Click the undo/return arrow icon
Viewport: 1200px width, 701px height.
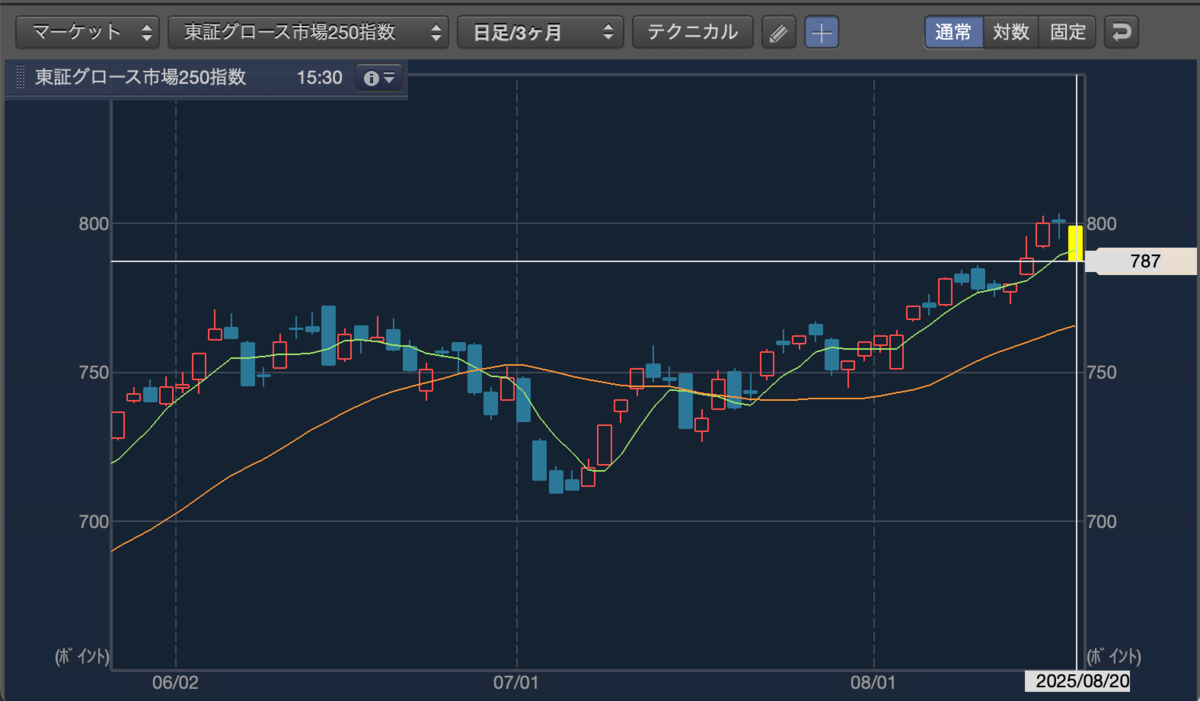1121,32
